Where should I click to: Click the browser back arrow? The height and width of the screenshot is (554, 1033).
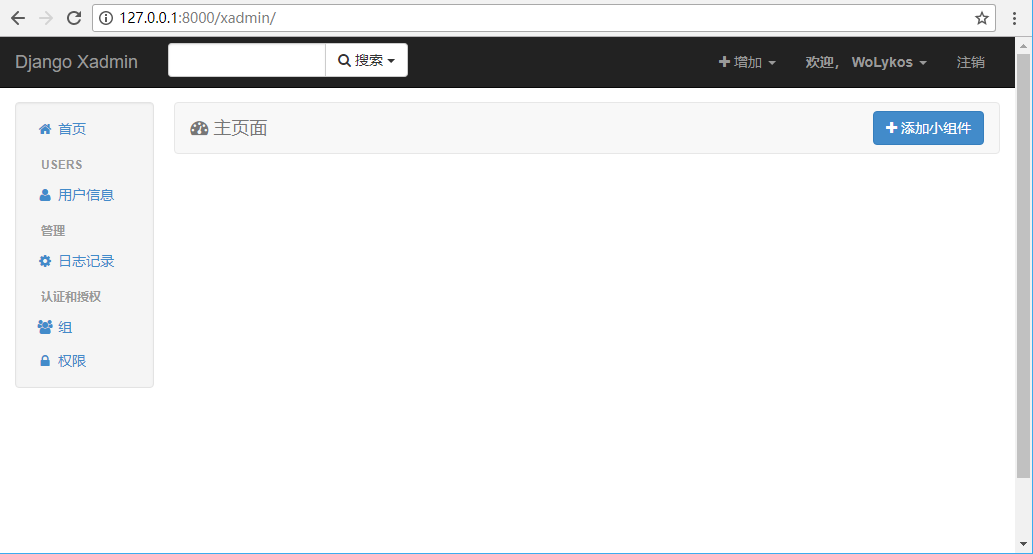pyautogui.click(x=18, y=18)
